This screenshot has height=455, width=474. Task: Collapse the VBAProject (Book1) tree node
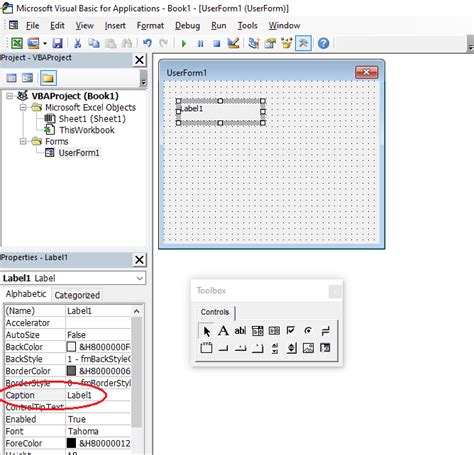click(x=10, y=96)
